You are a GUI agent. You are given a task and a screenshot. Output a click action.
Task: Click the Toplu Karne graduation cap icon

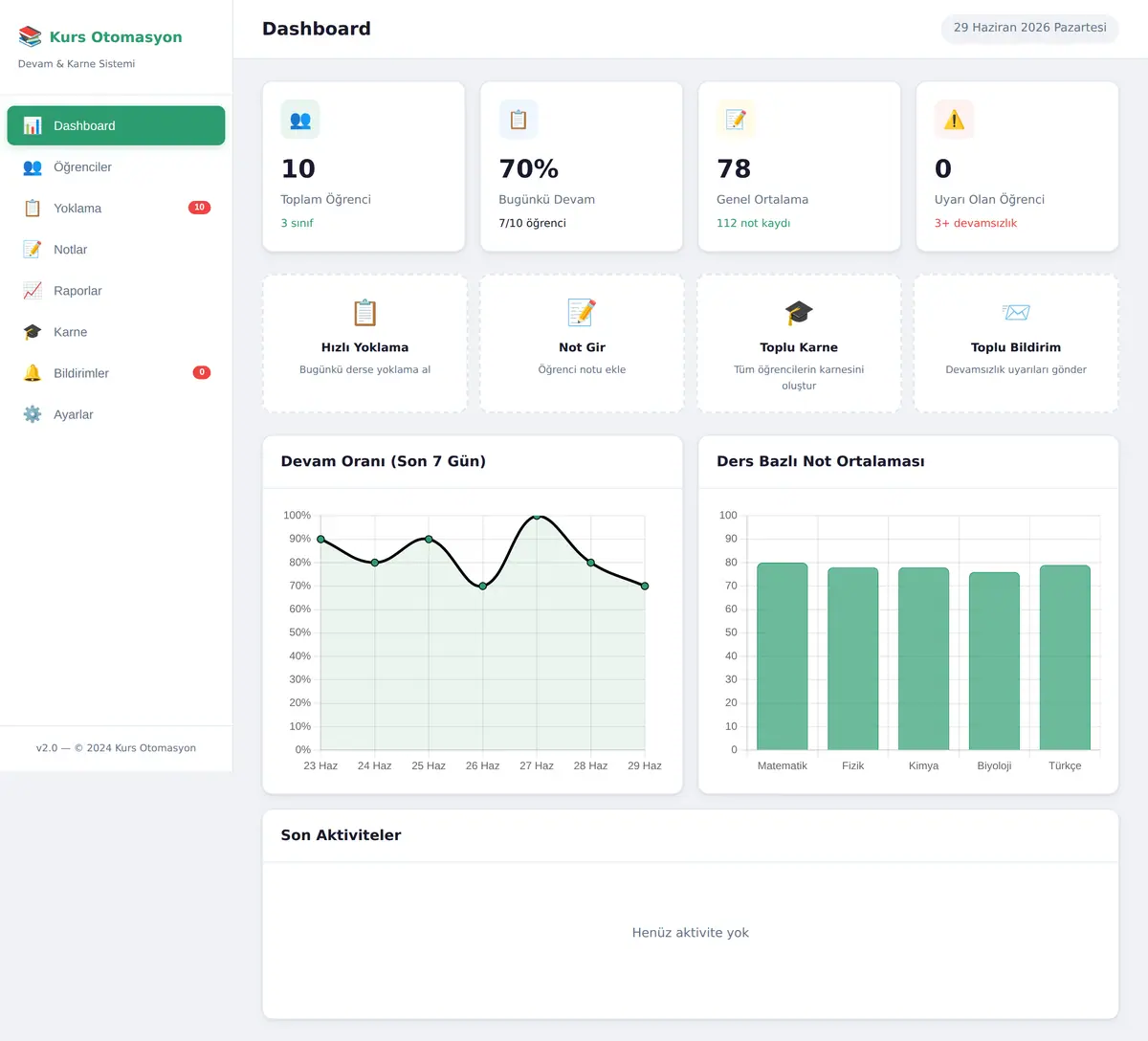click(x=799, y=313)
